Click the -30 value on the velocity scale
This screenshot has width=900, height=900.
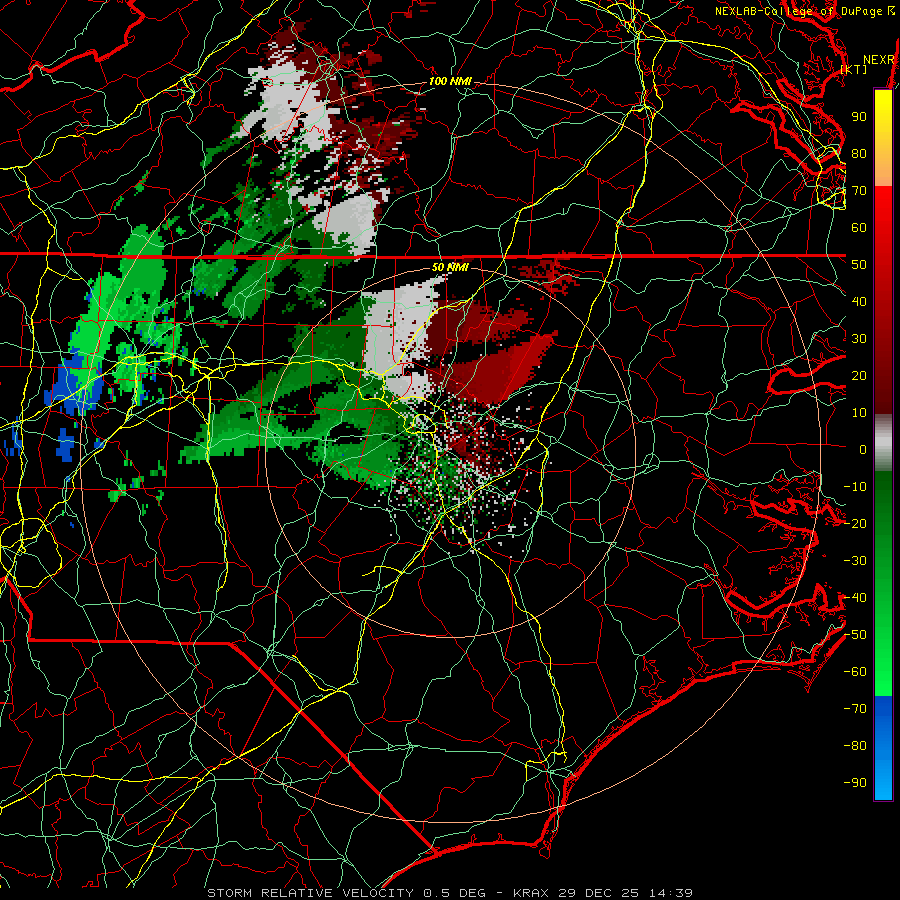coord(855,561)
